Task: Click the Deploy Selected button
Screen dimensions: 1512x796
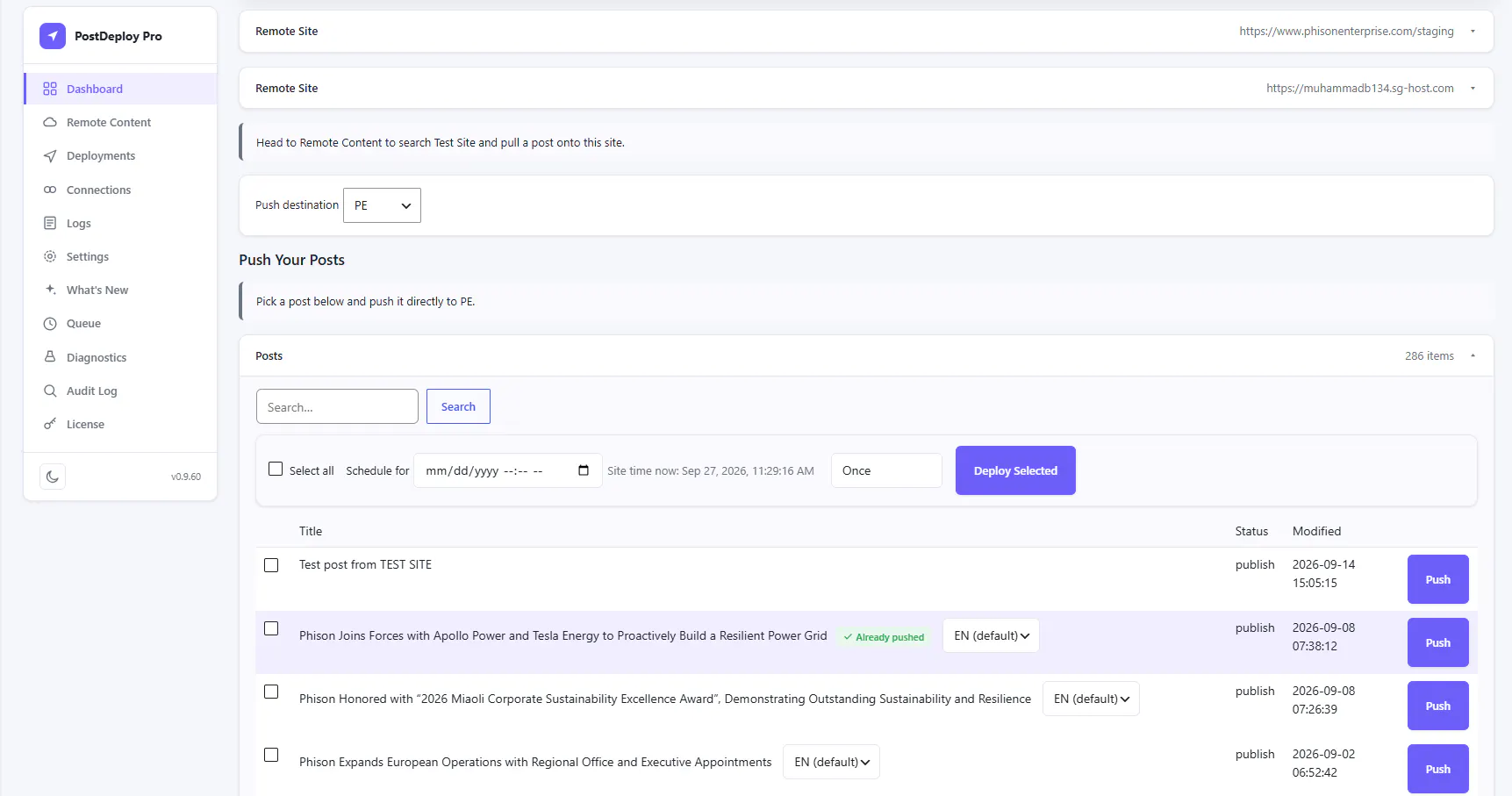Action: click(1015, 470)
